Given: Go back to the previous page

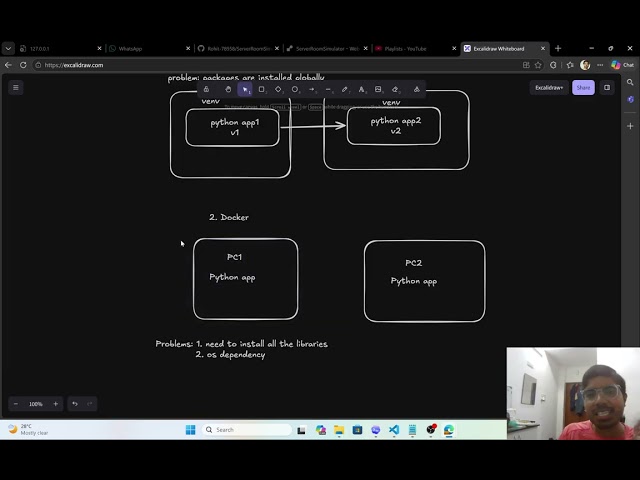Looking at the screenshot, I should pos(8,65).
